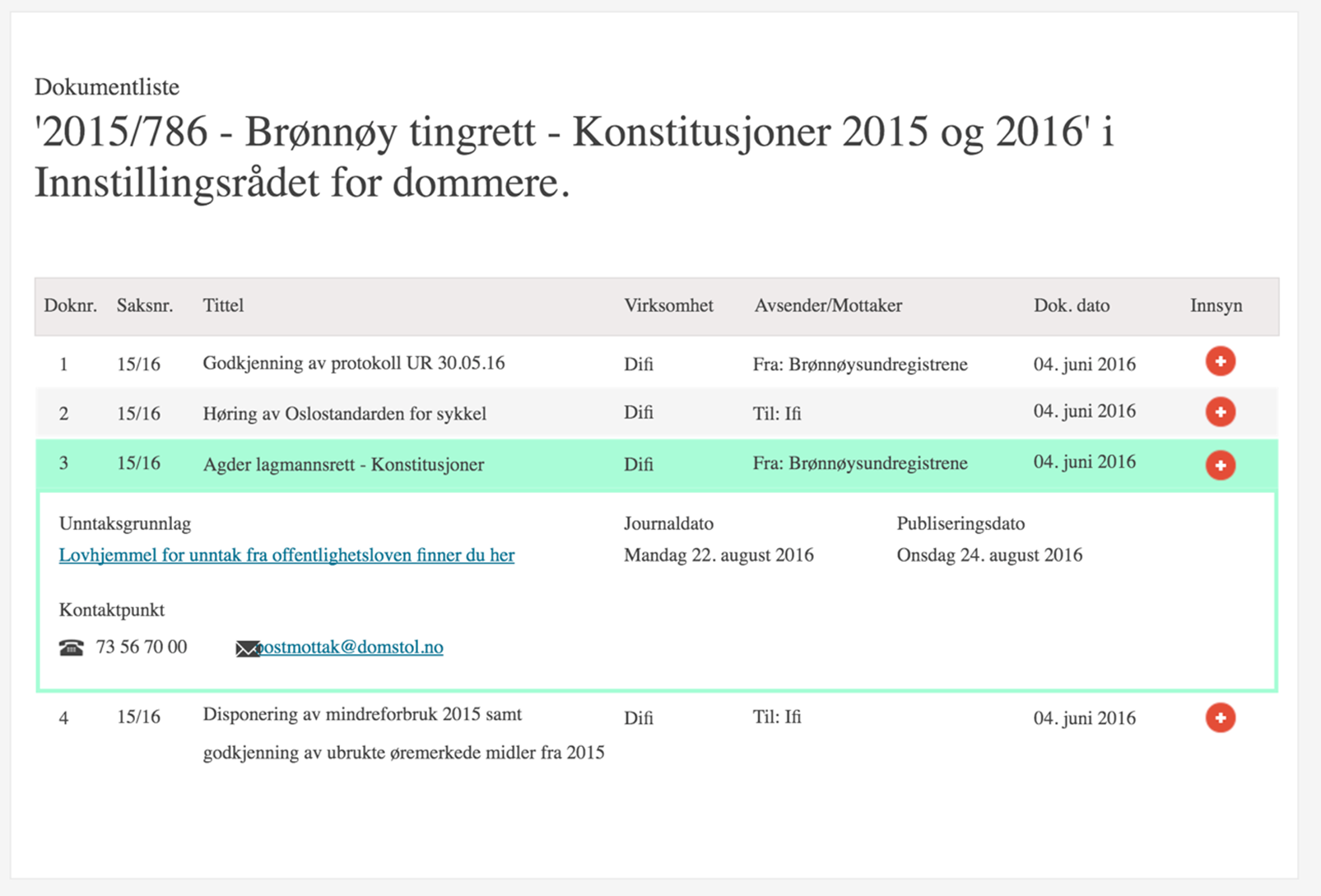Click 'Saksnr.' column header

click(145, 305)
